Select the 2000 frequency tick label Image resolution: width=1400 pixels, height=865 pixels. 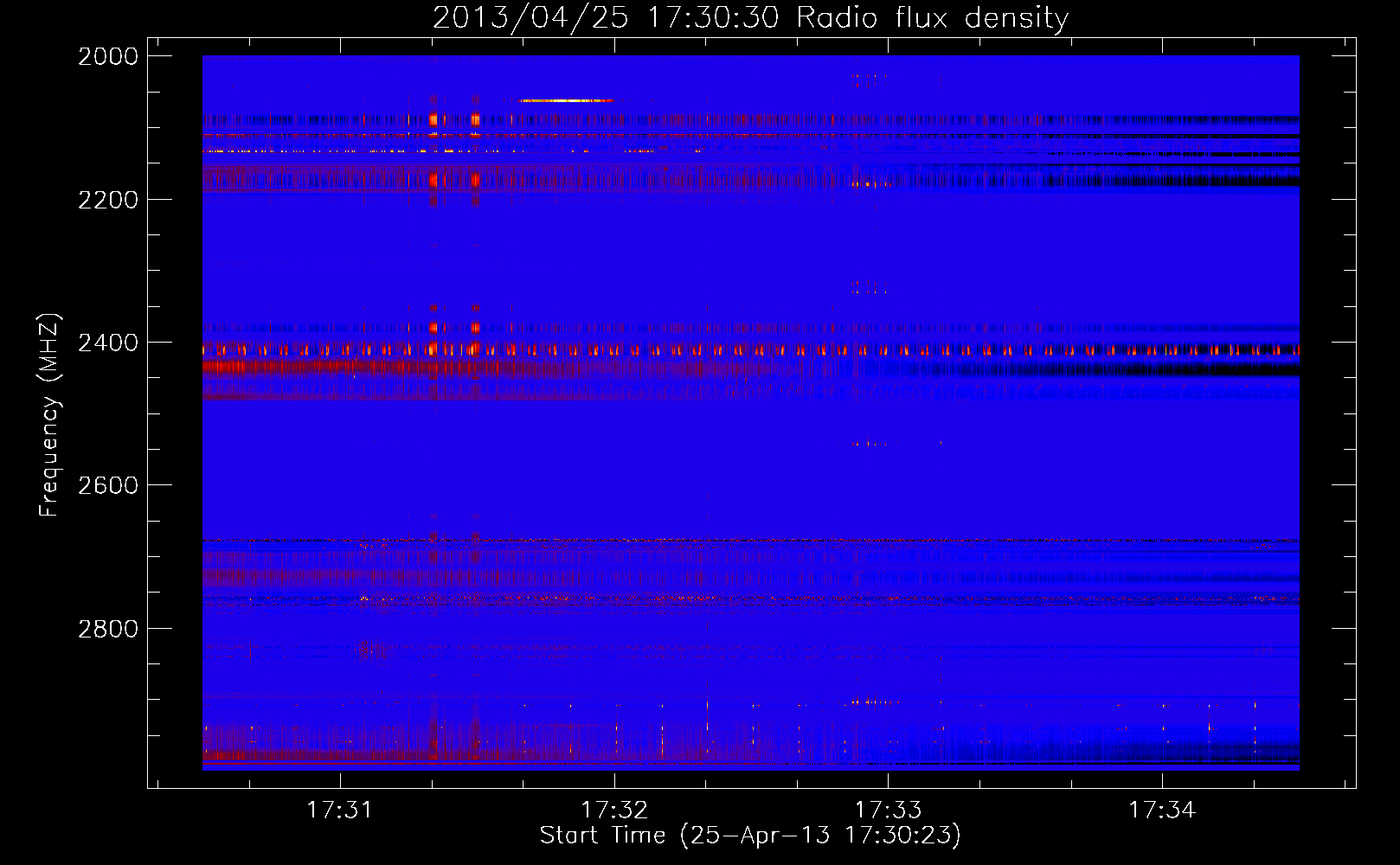pos(108,56)
